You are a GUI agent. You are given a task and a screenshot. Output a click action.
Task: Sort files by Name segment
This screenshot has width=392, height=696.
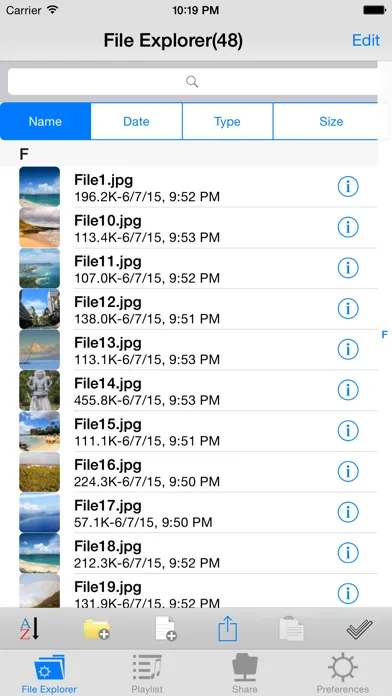point(45,122)
